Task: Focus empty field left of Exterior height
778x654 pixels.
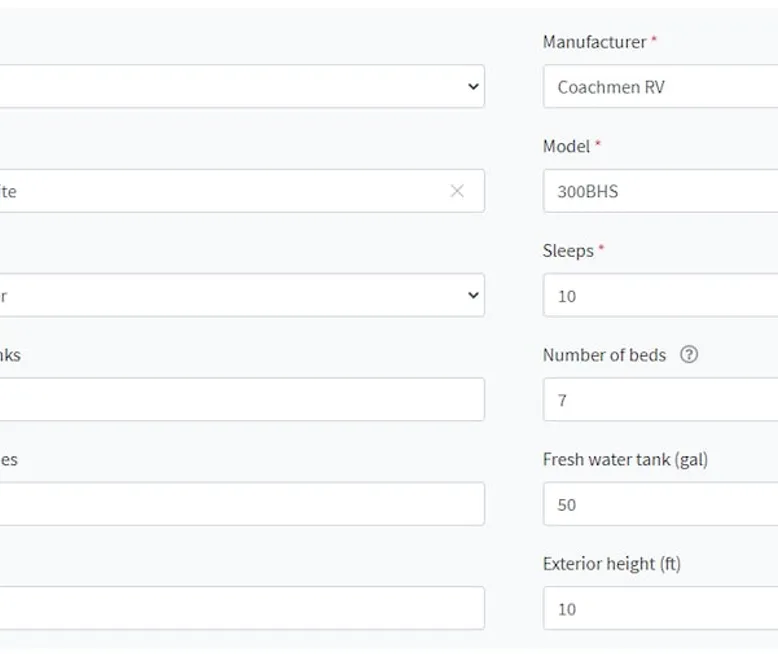Action: pos(242,608)
